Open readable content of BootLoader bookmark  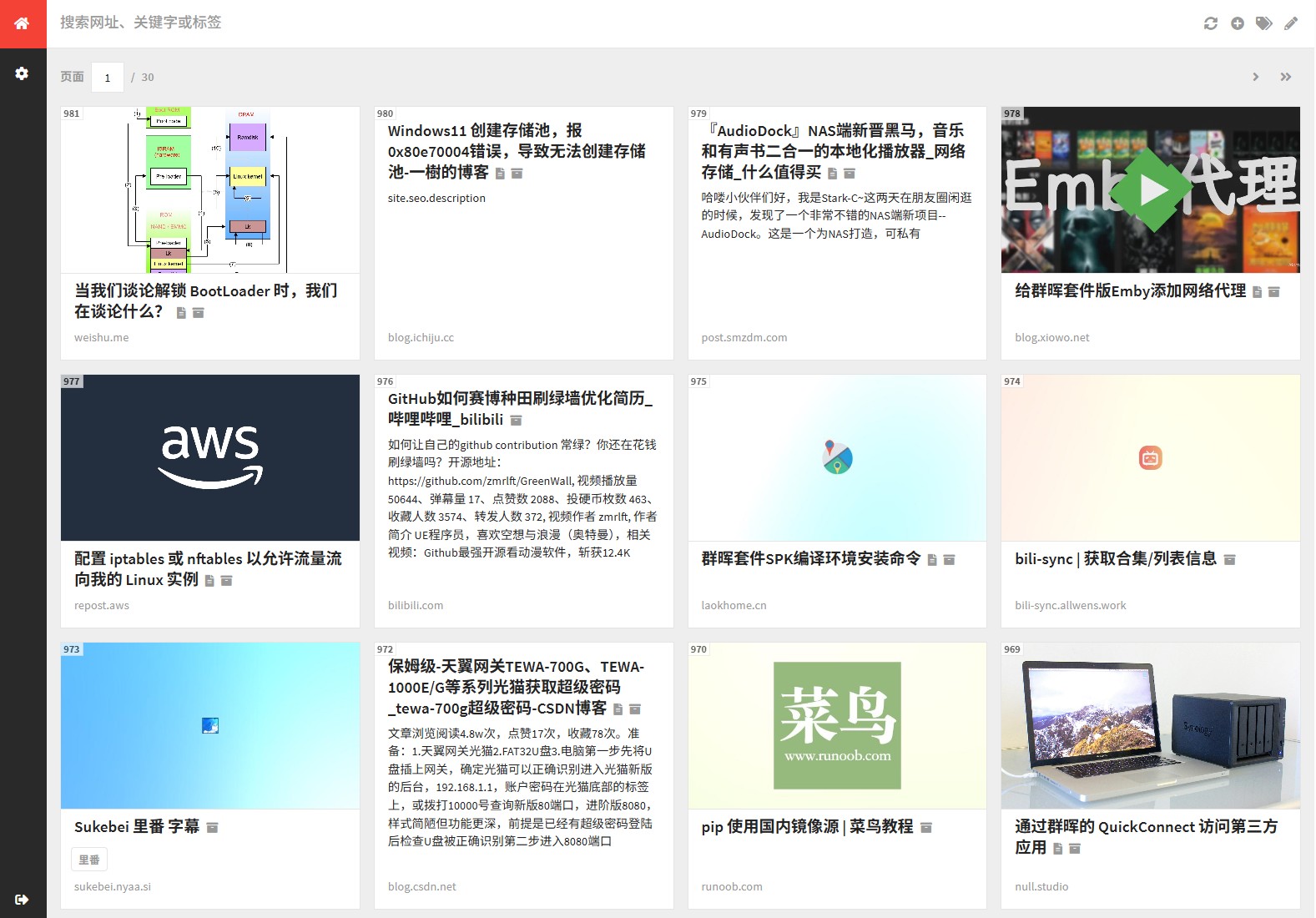181,313
